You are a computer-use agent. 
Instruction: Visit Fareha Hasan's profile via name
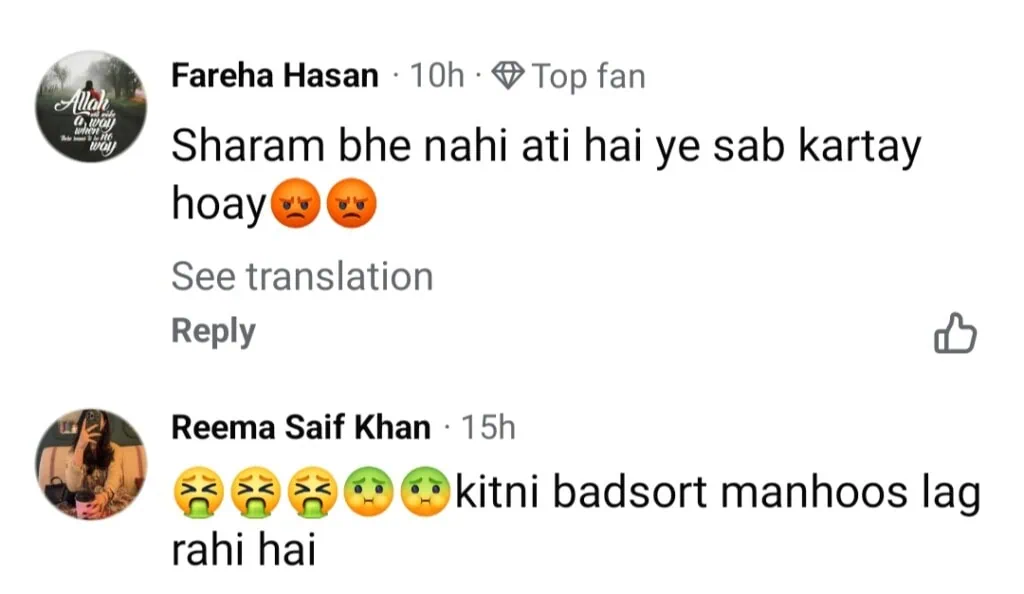[275, 75]
